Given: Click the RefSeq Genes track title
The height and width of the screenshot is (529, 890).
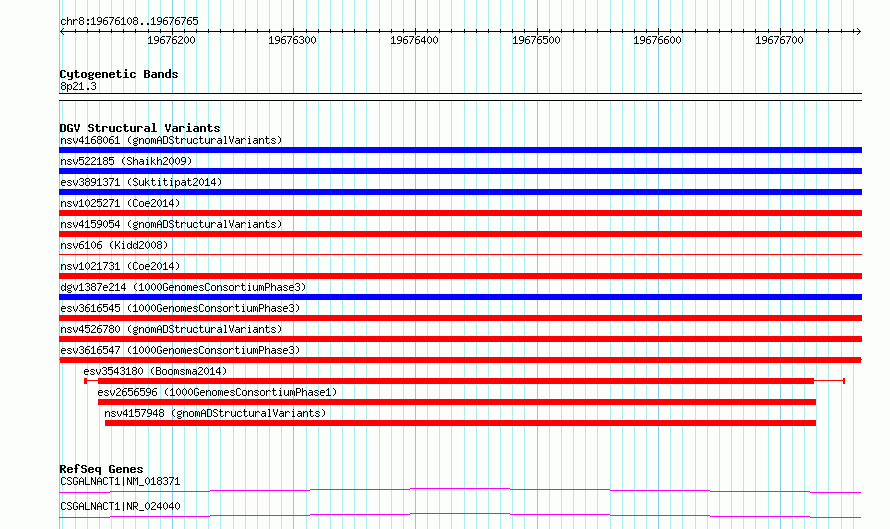Looking at the screenshot, I should [x=101, y=469].
